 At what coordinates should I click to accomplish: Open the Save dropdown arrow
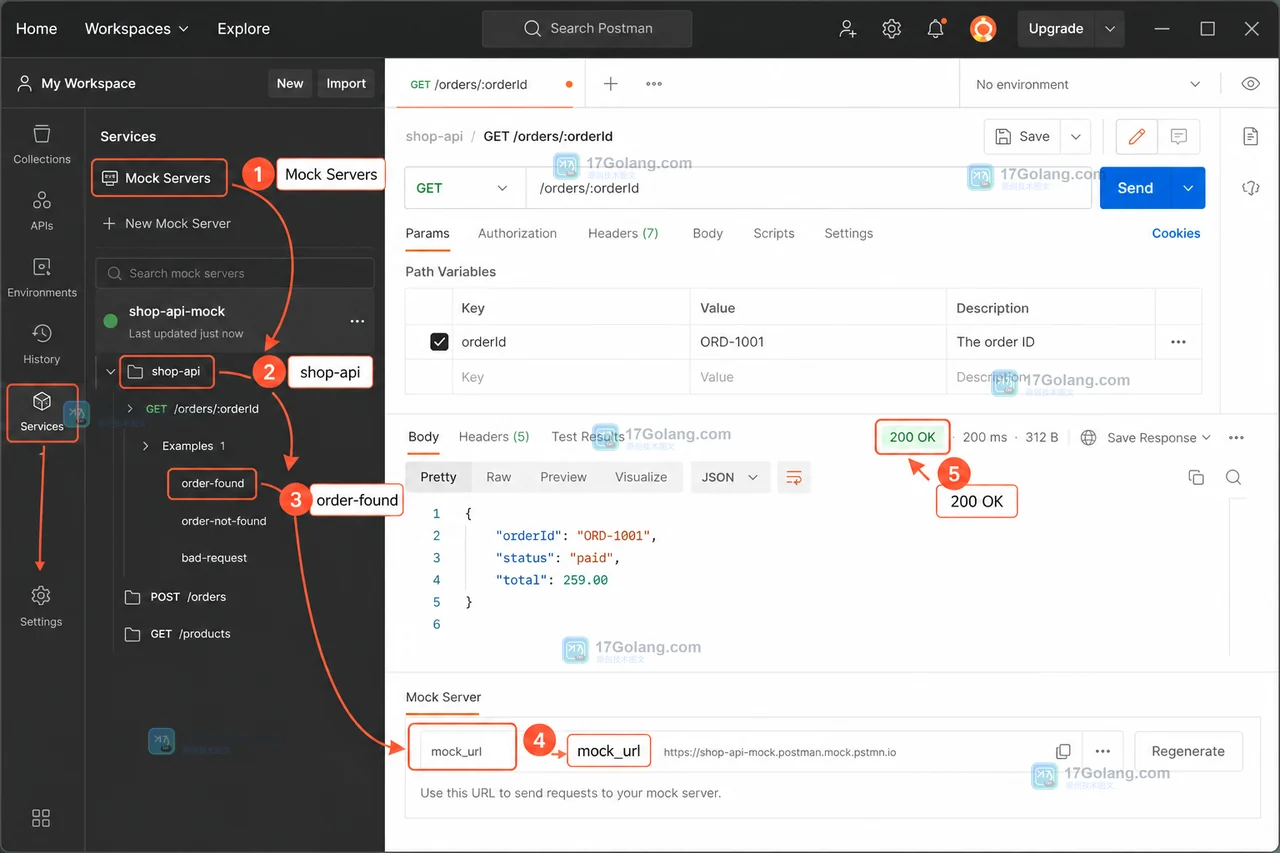(1076, 136)
